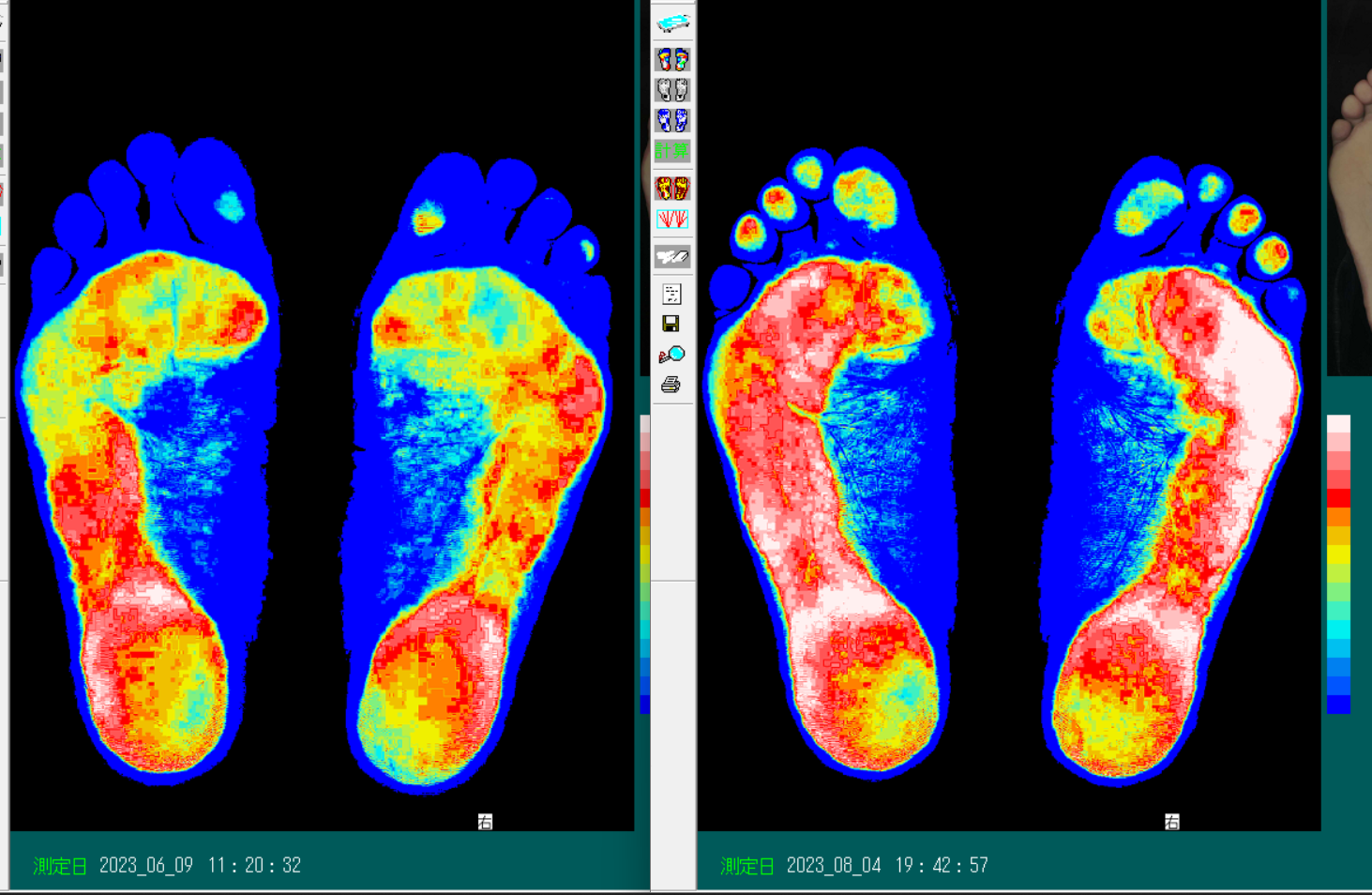The height and width of the screenshot is (895, 1372).
Task: Click the red band on the right color scale
Action: [x=1338, y=498]
